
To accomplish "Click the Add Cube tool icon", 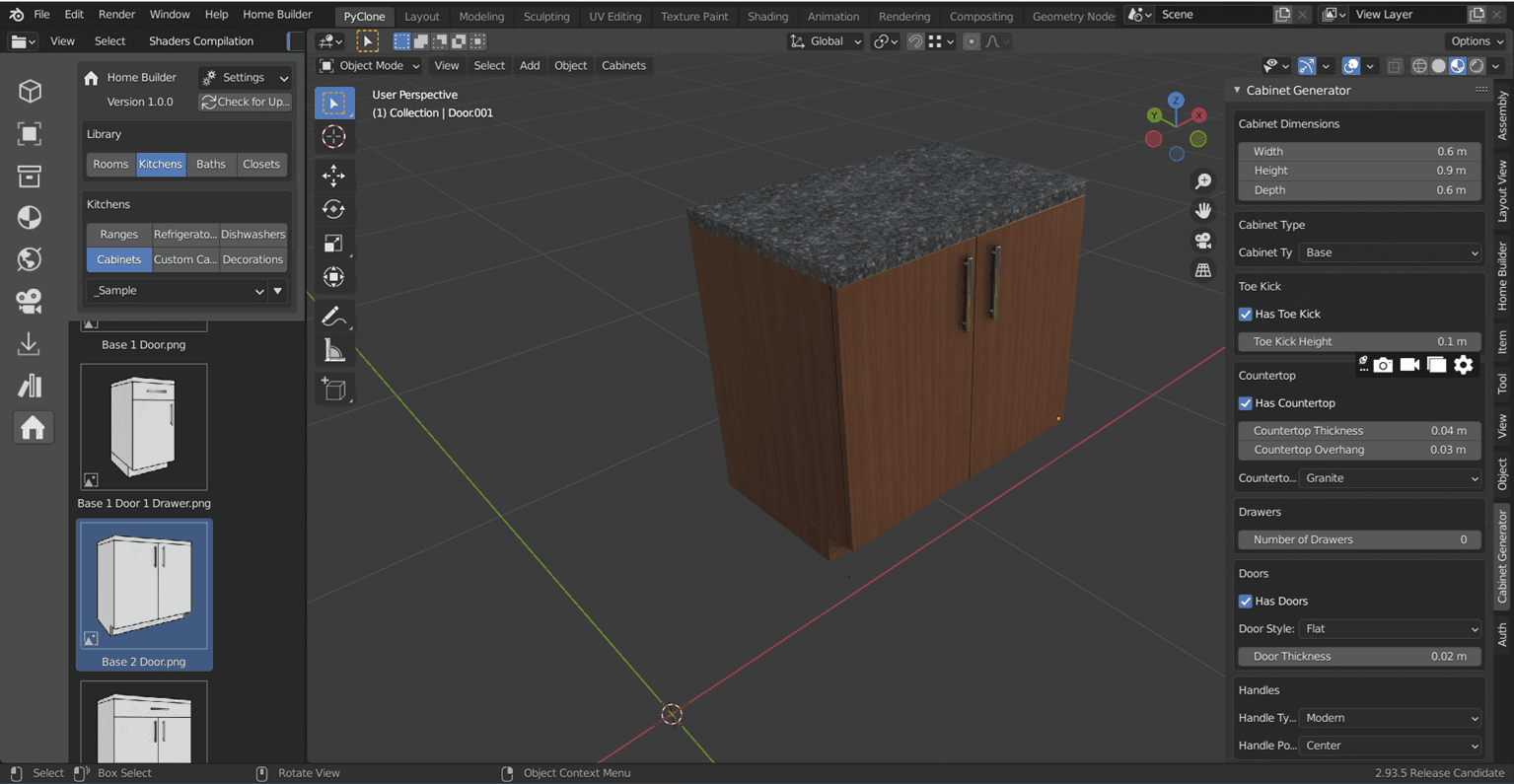I will click(x=333, y=390).
